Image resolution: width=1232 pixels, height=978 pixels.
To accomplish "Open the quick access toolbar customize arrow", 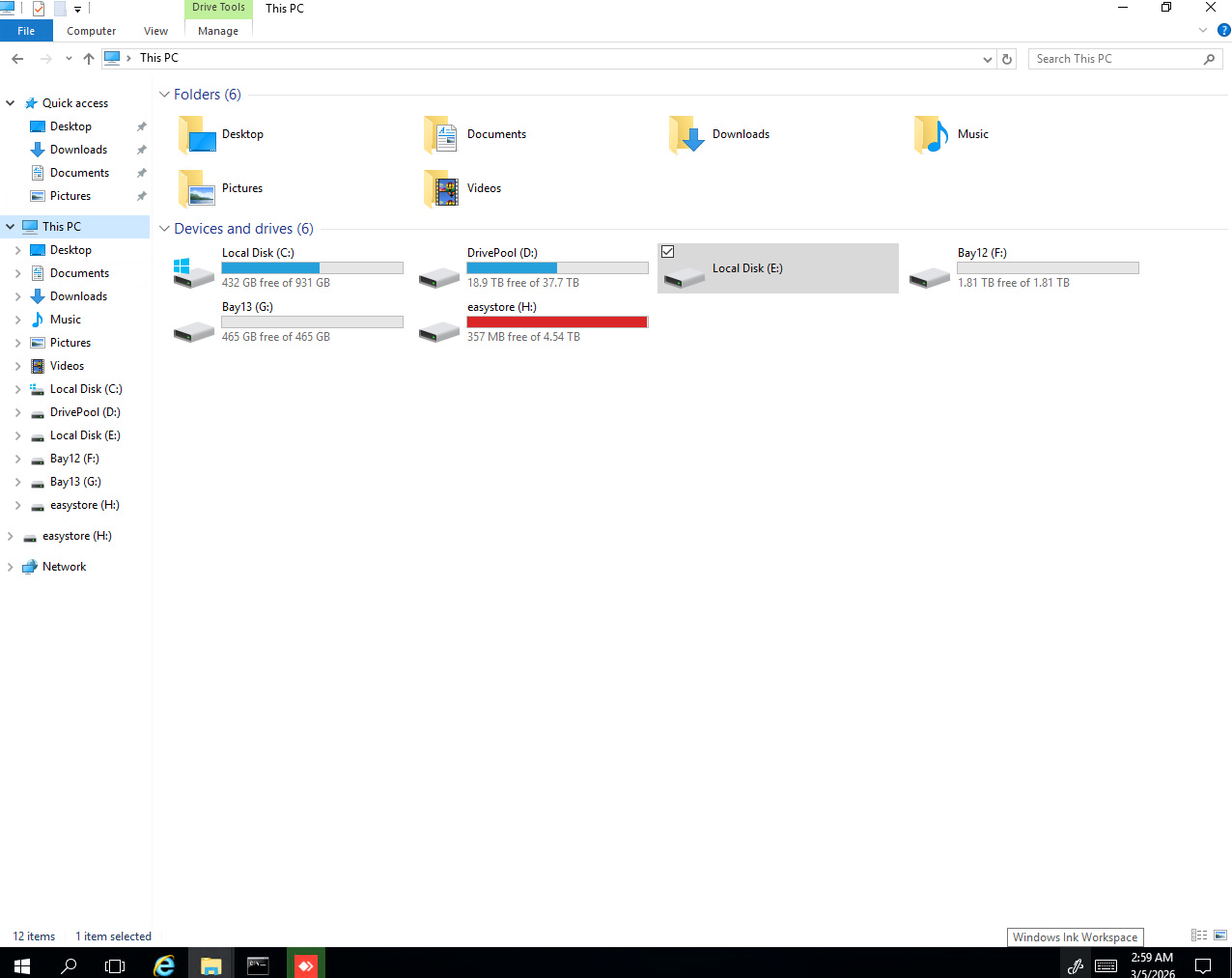I will click(78, 9).
